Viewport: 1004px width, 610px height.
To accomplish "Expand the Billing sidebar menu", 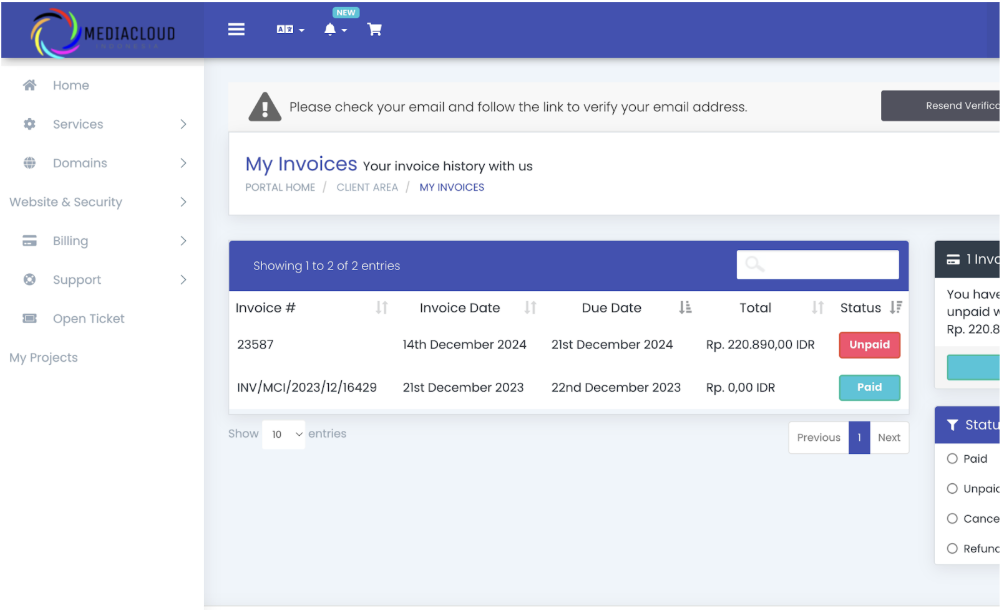I will coord(104,241).
